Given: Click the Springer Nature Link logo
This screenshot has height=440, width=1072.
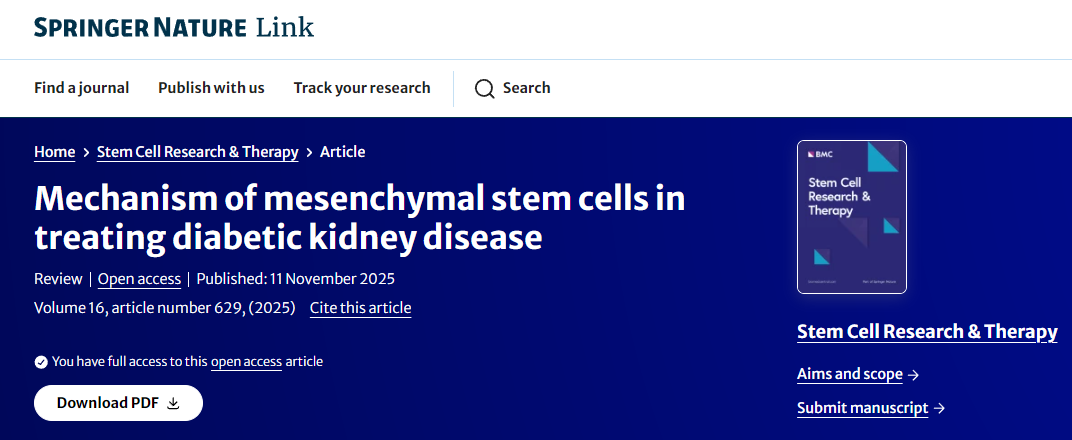Looking at the screenshot, I should pos(174,28).
